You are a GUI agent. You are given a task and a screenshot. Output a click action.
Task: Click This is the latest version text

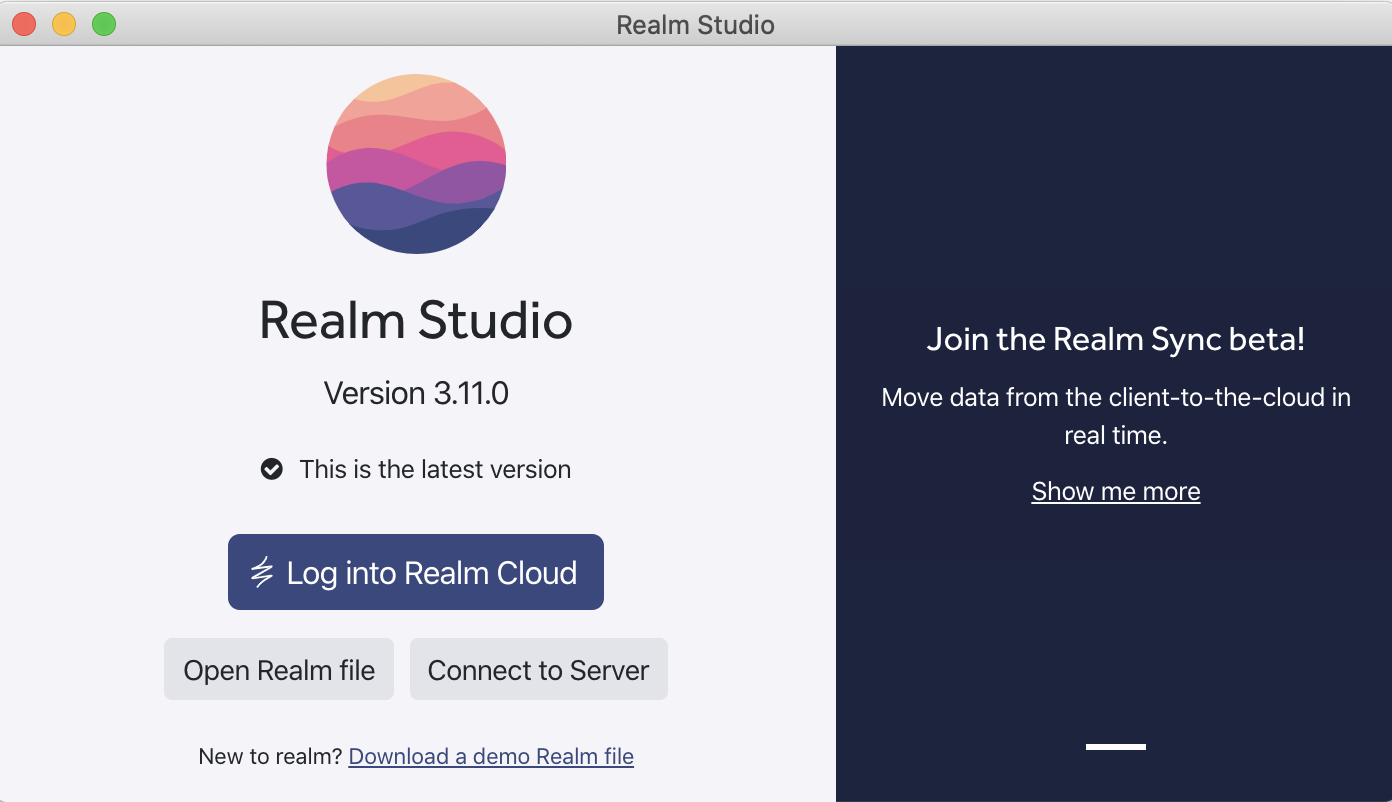pos(435,469)
